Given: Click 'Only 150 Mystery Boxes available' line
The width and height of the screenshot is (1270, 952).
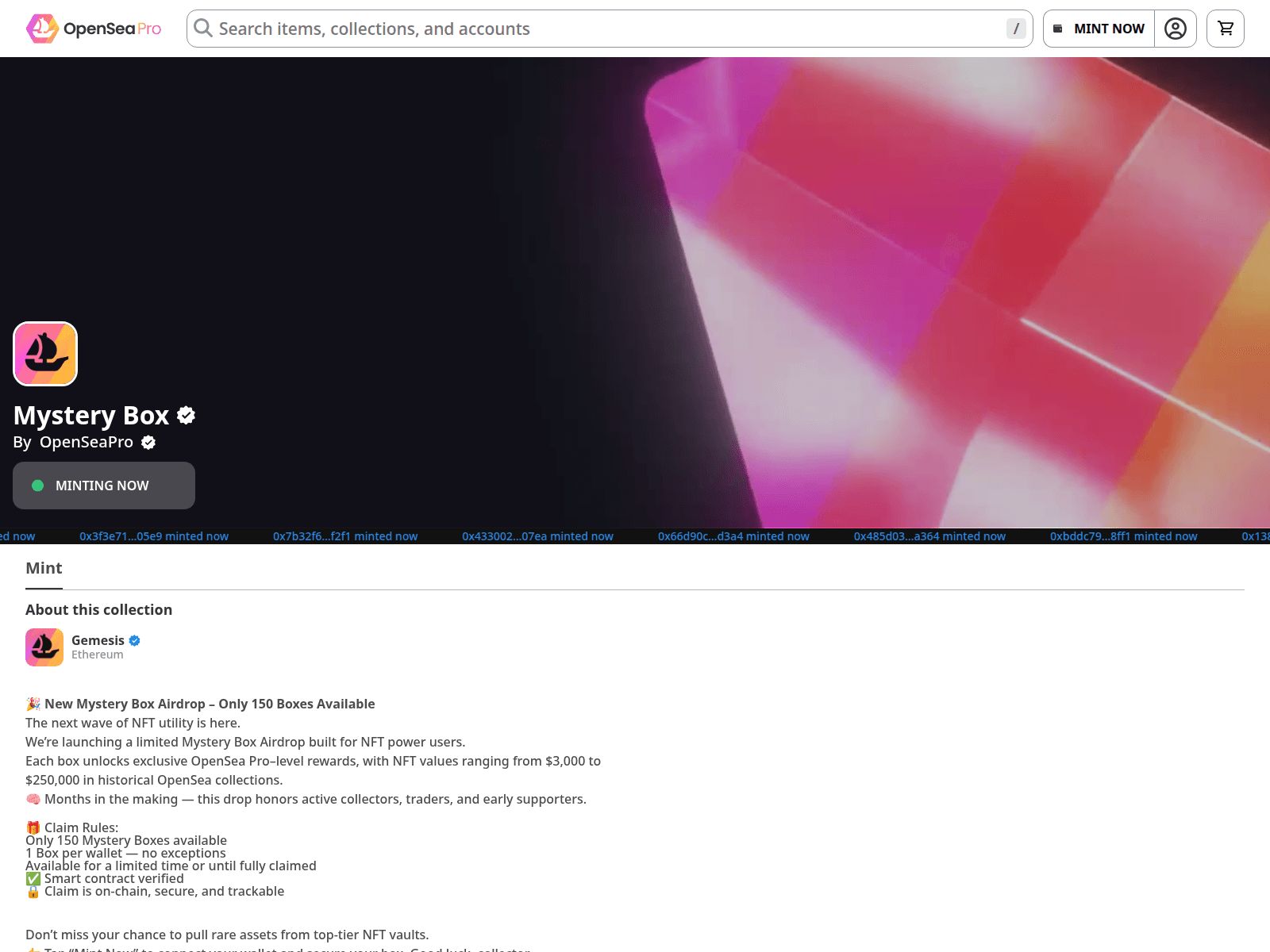Looking at the screenshot, I should [x=126, y=840].
